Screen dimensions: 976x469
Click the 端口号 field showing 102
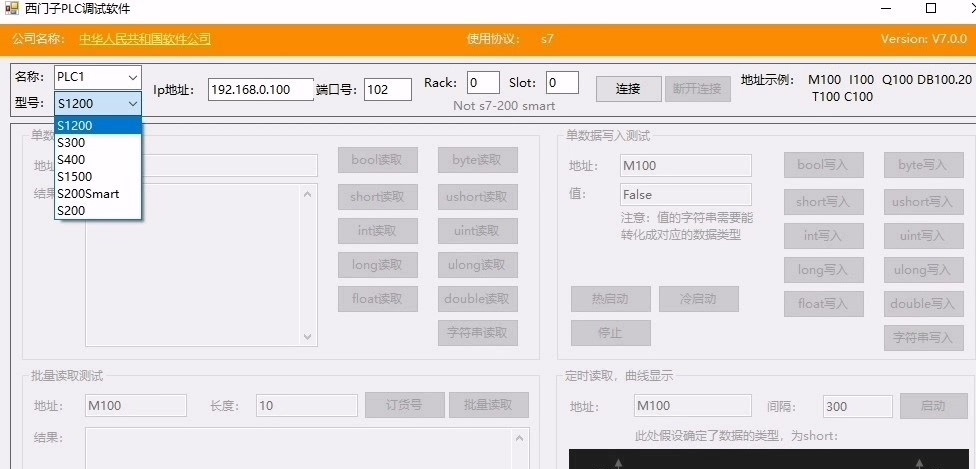point(388,90)
